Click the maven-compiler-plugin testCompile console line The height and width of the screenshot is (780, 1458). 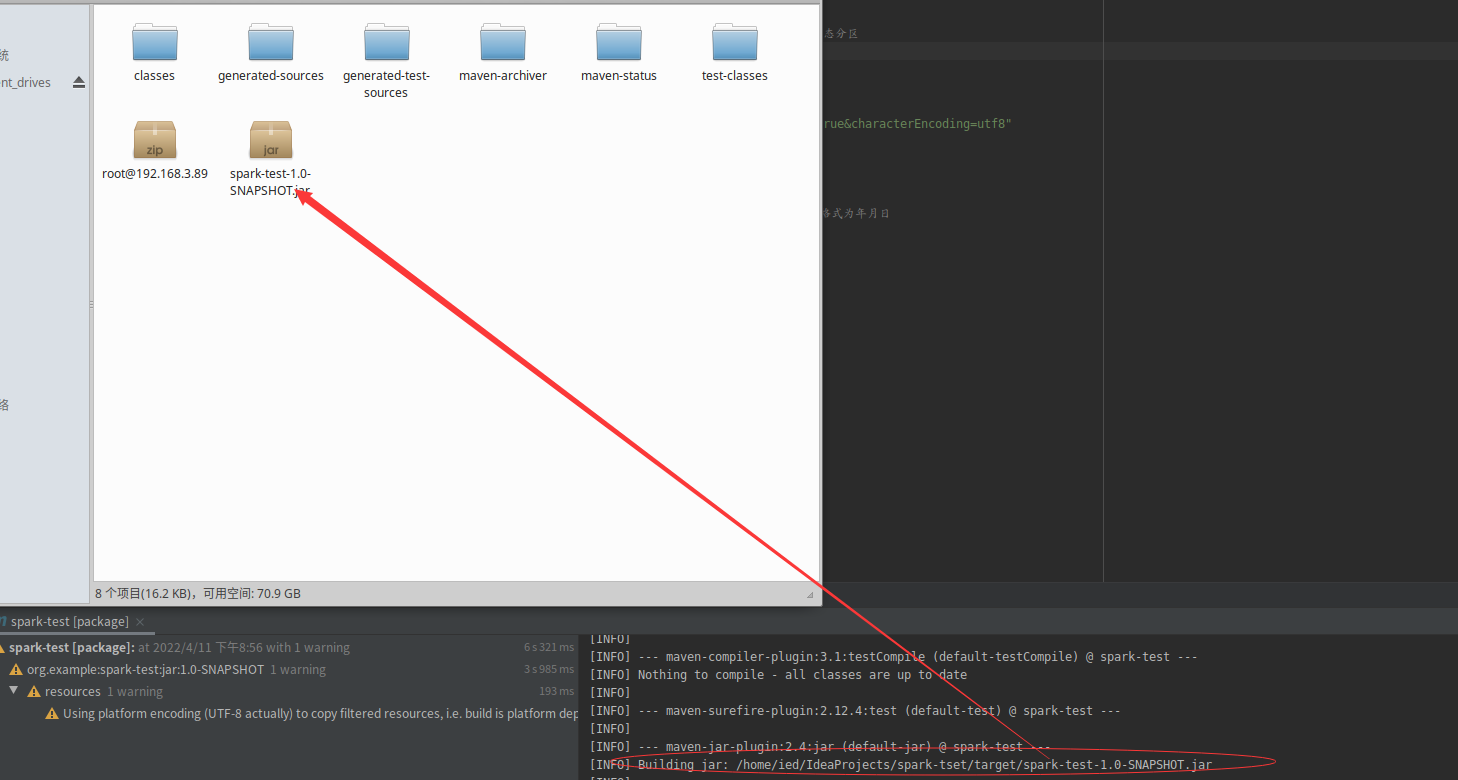pos(894,657)
